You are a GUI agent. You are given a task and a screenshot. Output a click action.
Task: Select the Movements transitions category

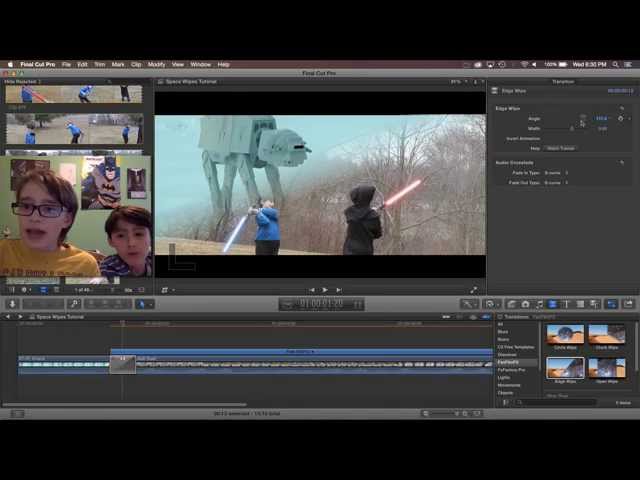[x=509, y=385]
